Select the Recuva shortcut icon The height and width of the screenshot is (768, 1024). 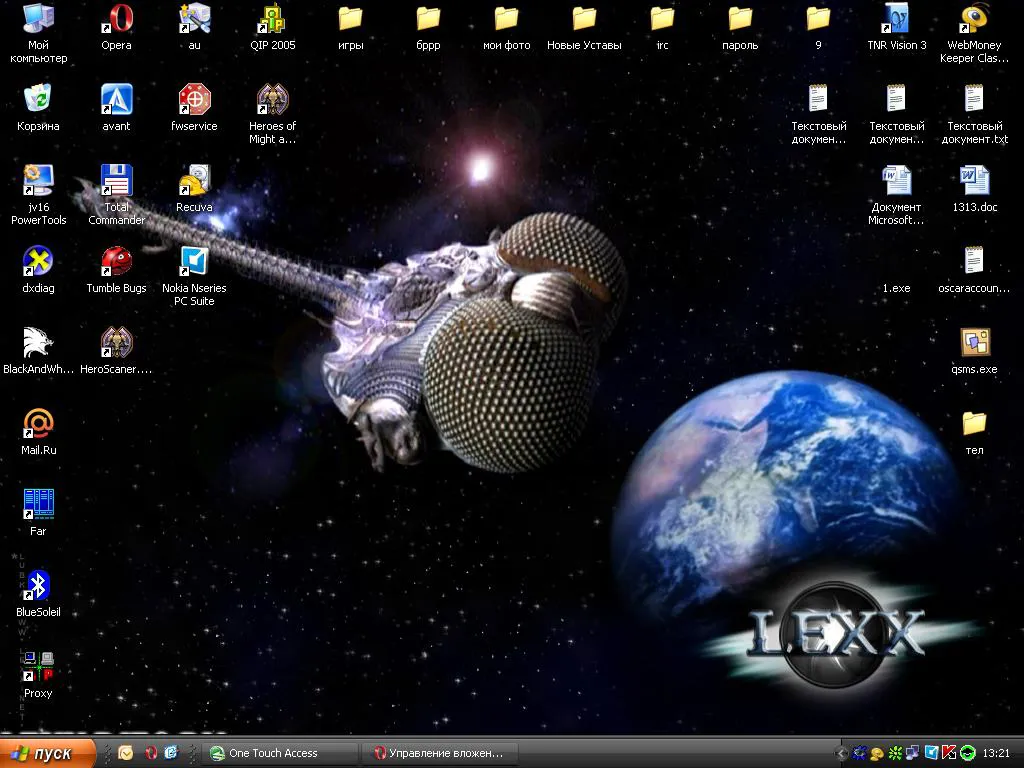click(195, 189)
